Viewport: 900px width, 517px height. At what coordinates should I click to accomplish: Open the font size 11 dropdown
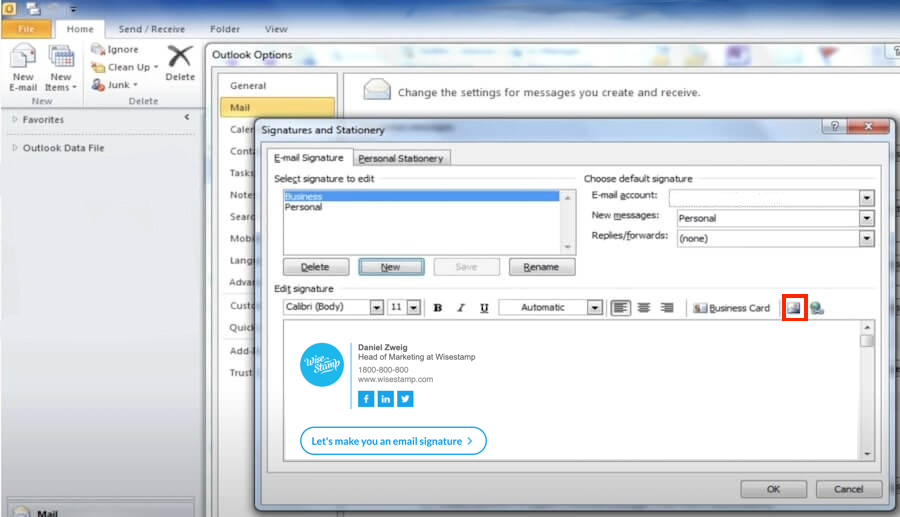[x=414, y=308]
